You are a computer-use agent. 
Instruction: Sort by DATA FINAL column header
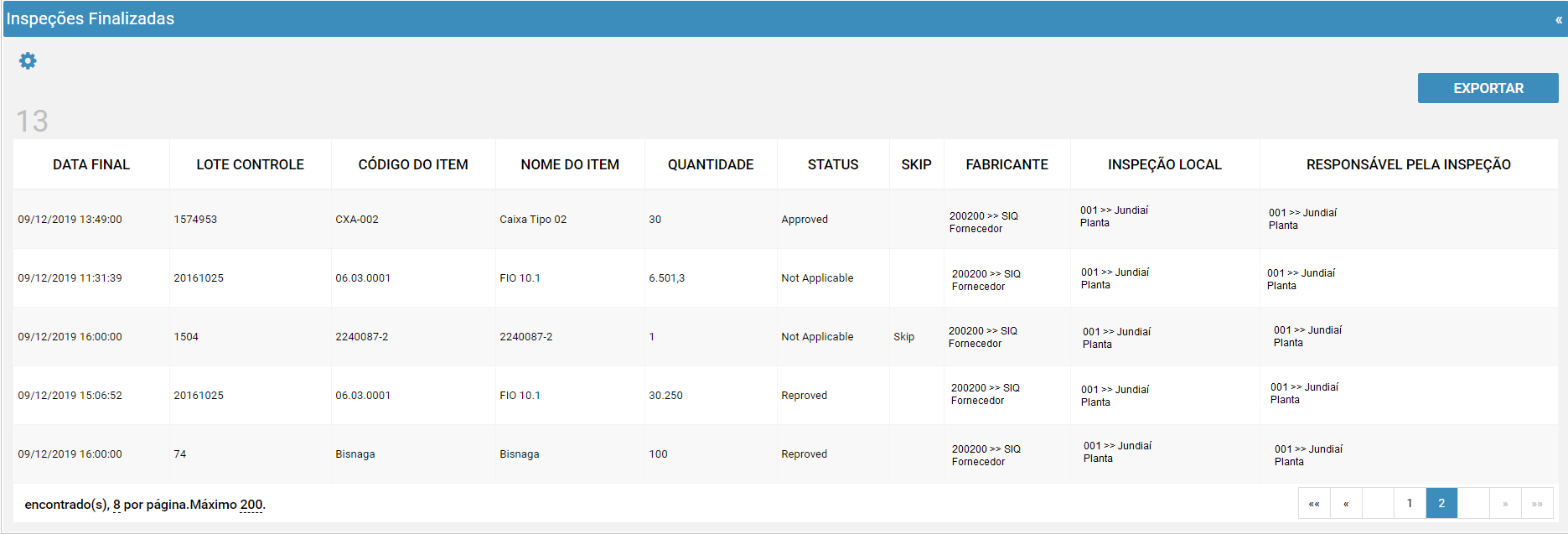tap(91, 164)
